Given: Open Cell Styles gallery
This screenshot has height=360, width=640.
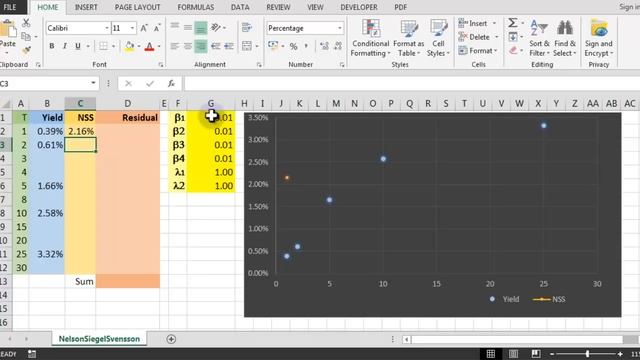Looking at the screenshot, I should click(438, 38).
